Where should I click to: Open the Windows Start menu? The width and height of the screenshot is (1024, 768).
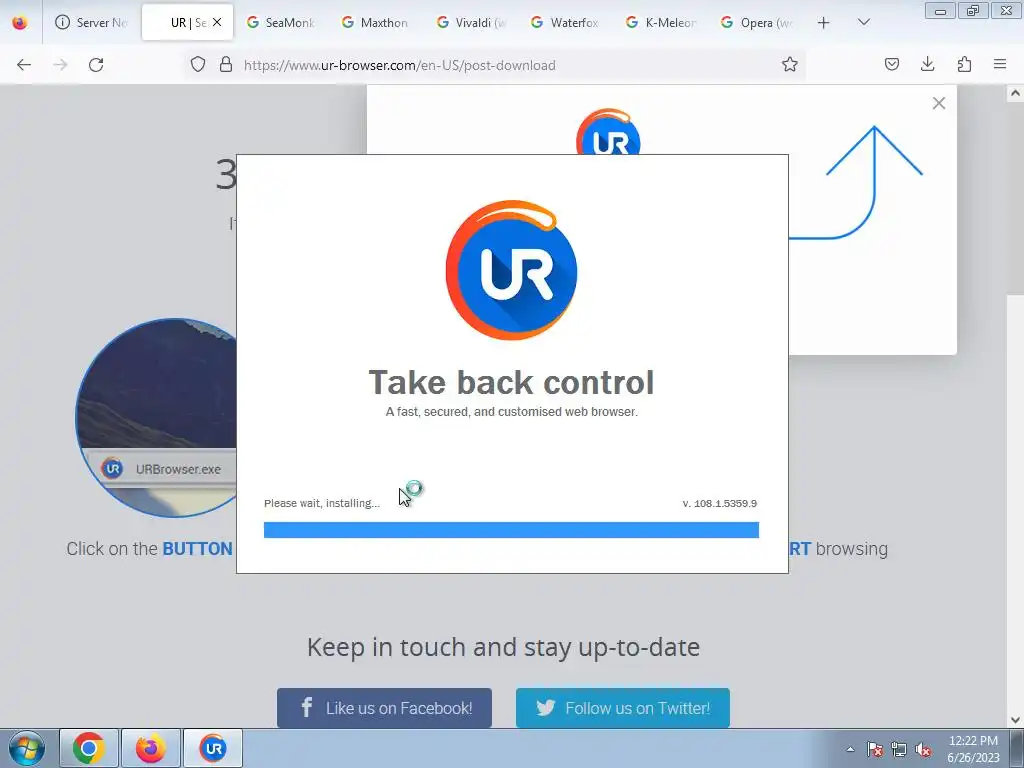coord(27,748)
